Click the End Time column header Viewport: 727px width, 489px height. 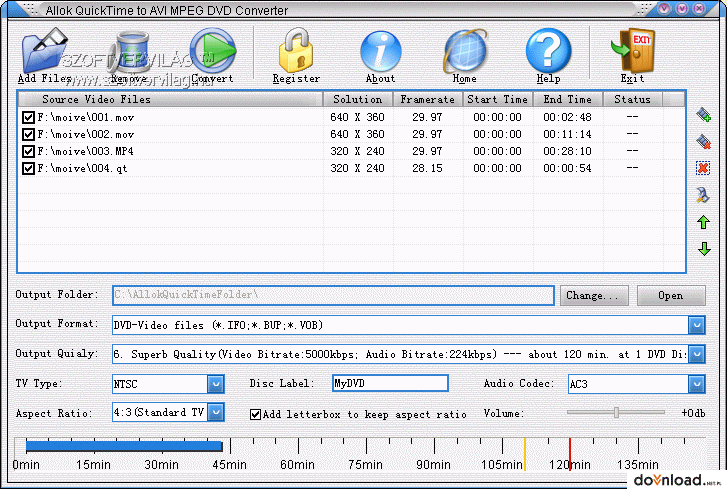(x=568, y=99)
